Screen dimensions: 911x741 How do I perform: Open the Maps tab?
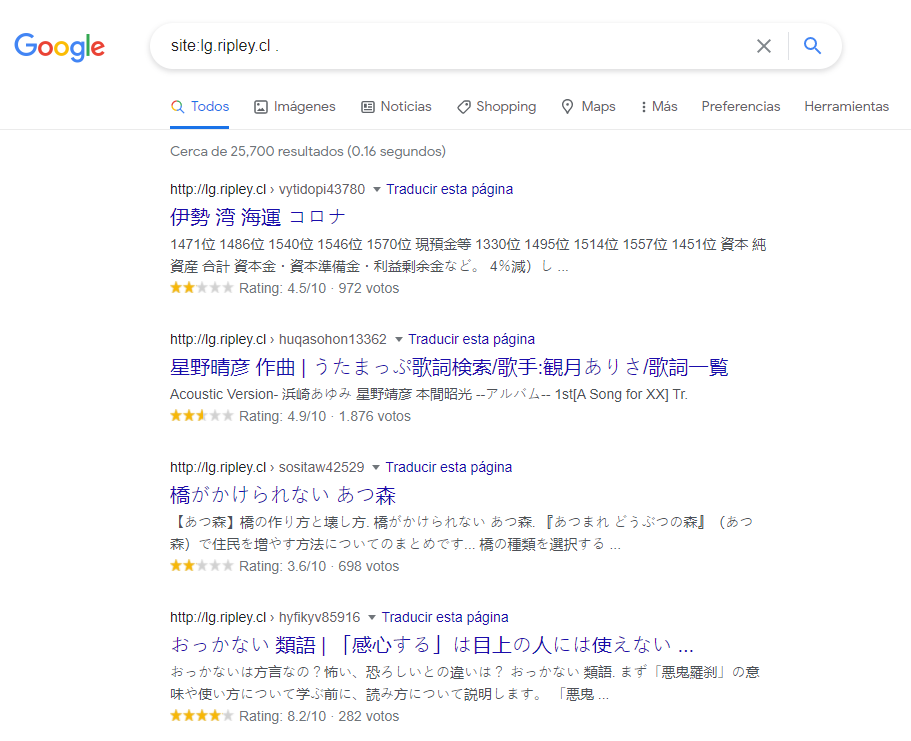click(588, 106)
